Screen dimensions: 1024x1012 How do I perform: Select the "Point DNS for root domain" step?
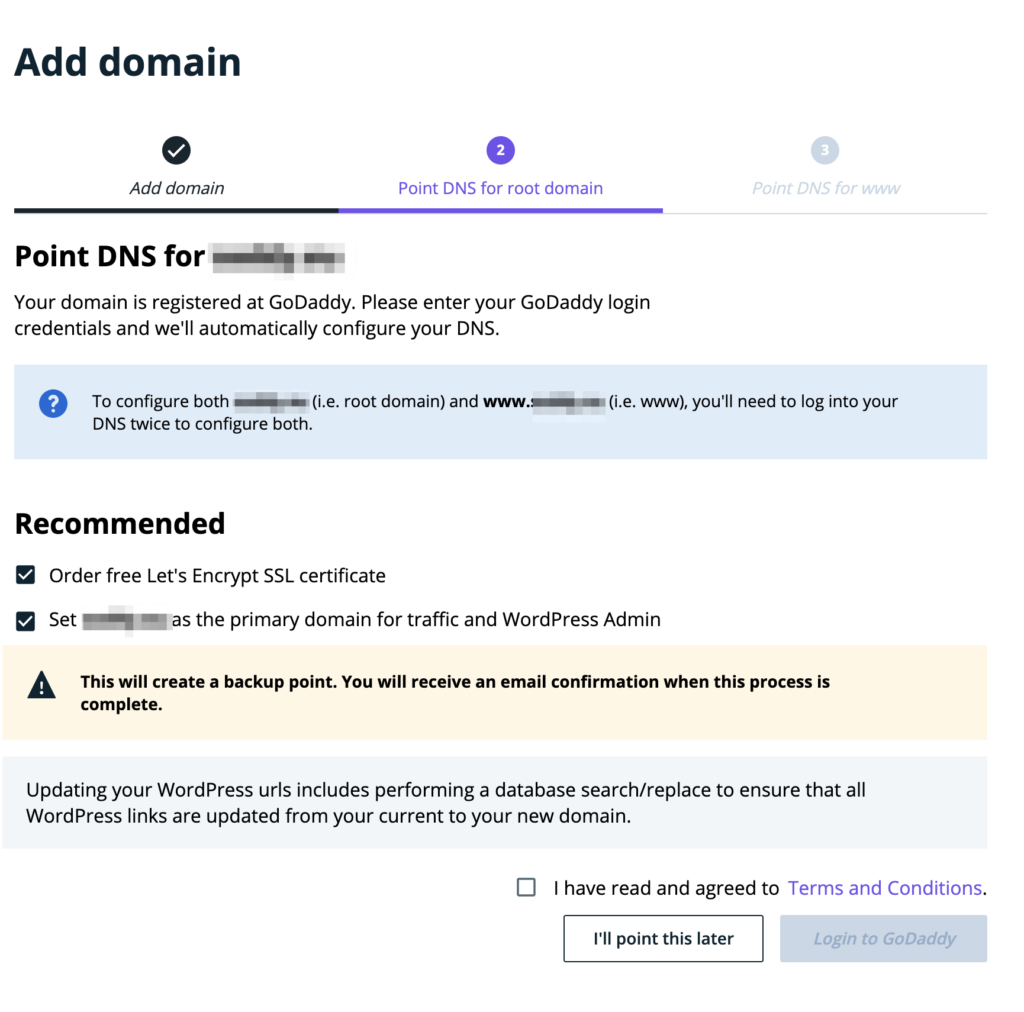(500, 188)
